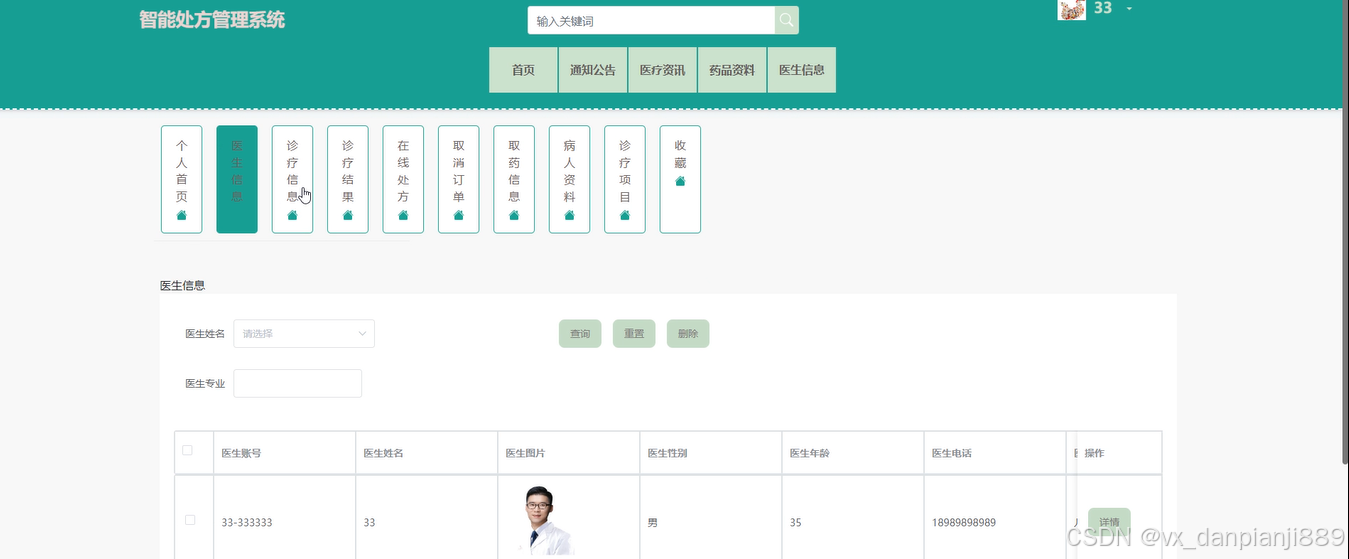Switch to the 诊疗结果 tab
The image size is (1349, 559).
348,179
